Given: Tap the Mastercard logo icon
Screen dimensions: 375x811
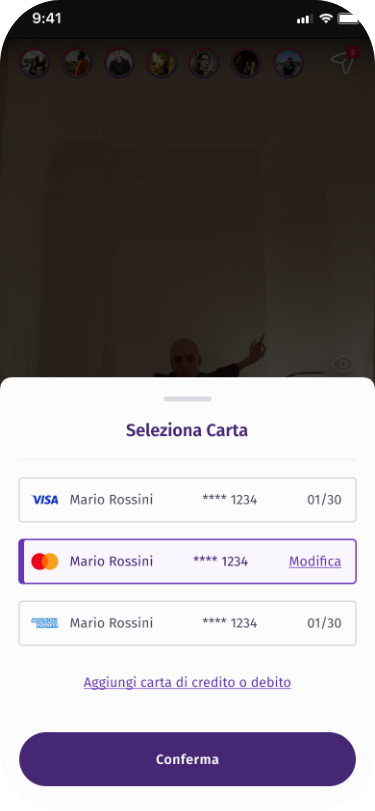Looking at the screenshot, I should point(45,561).
